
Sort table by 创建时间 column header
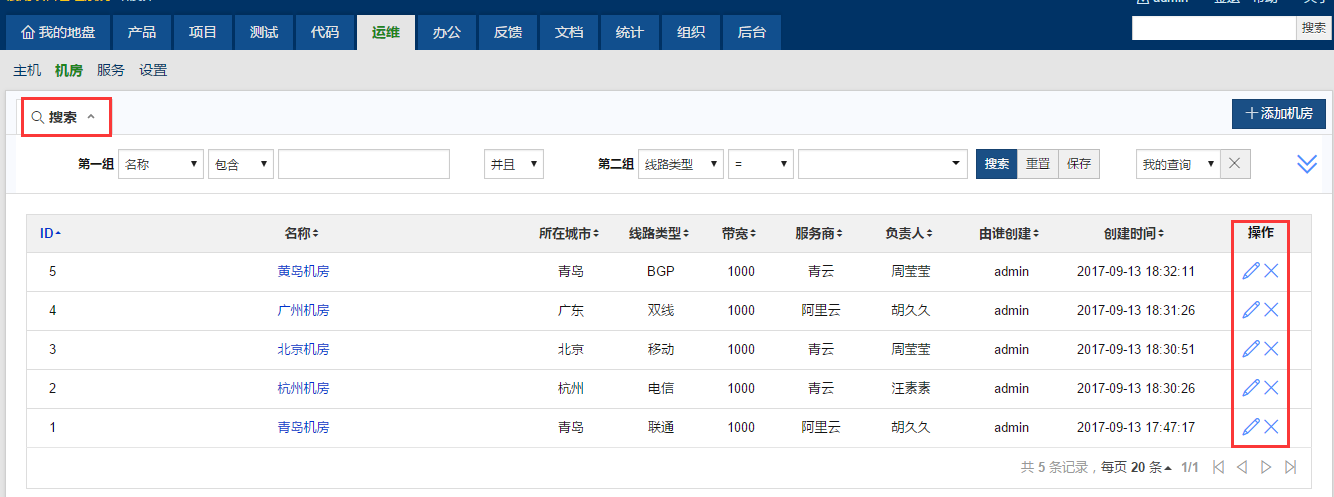click(x=1133, y=233)
